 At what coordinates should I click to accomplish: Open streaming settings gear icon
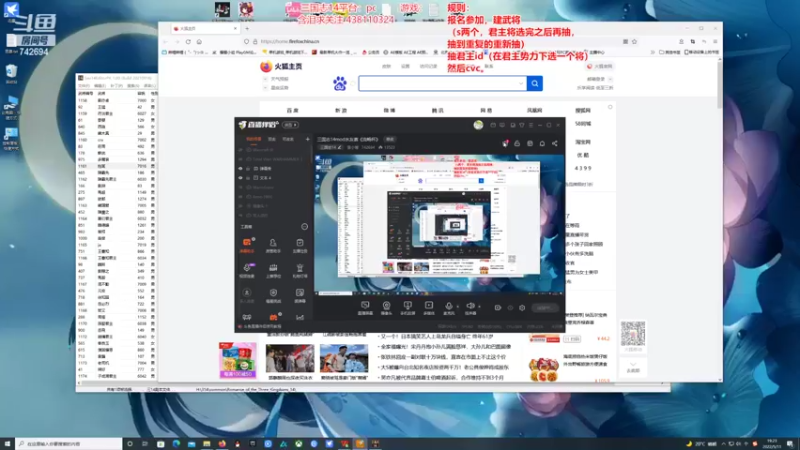(x=522, y=308)
